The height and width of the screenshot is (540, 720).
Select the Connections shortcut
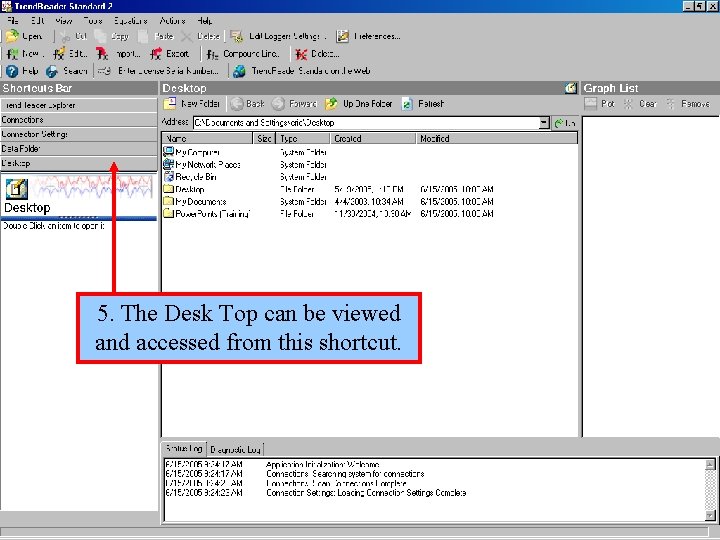[79, 120]
